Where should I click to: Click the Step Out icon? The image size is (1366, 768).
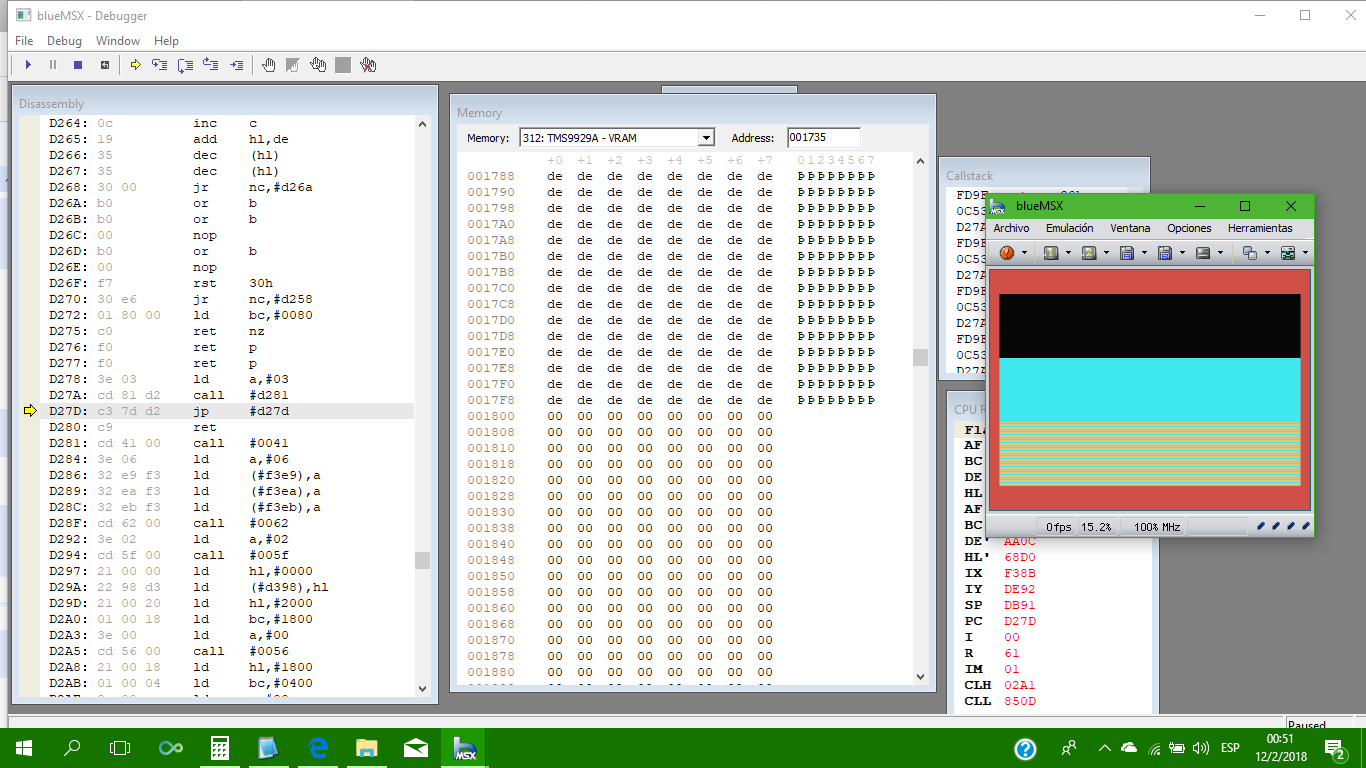(210, 65)
